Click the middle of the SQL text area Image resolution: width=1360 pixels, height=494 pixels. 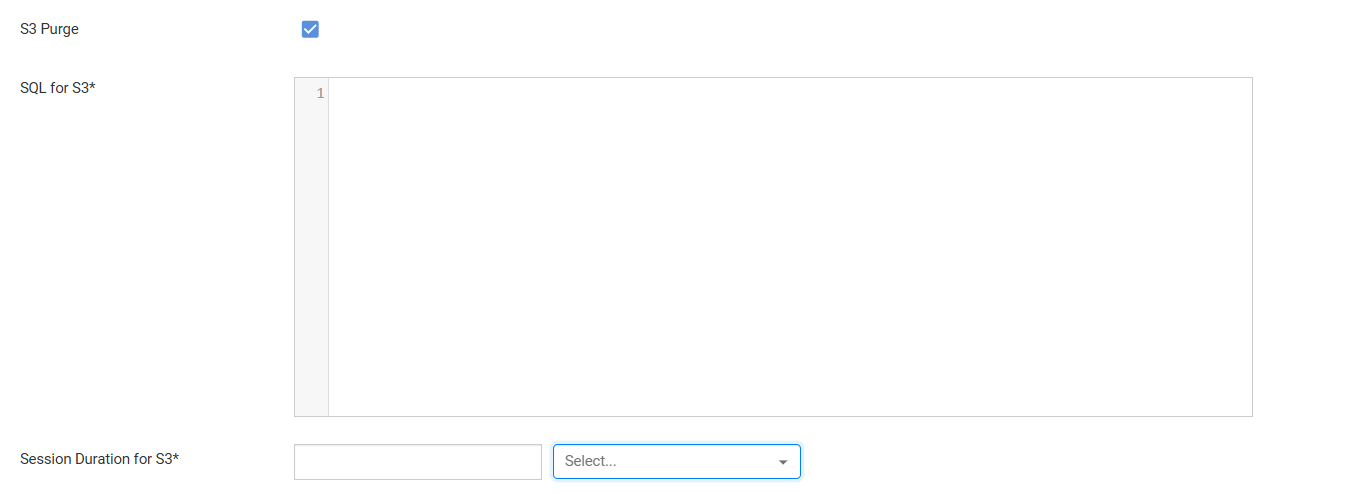pos(790,247)
